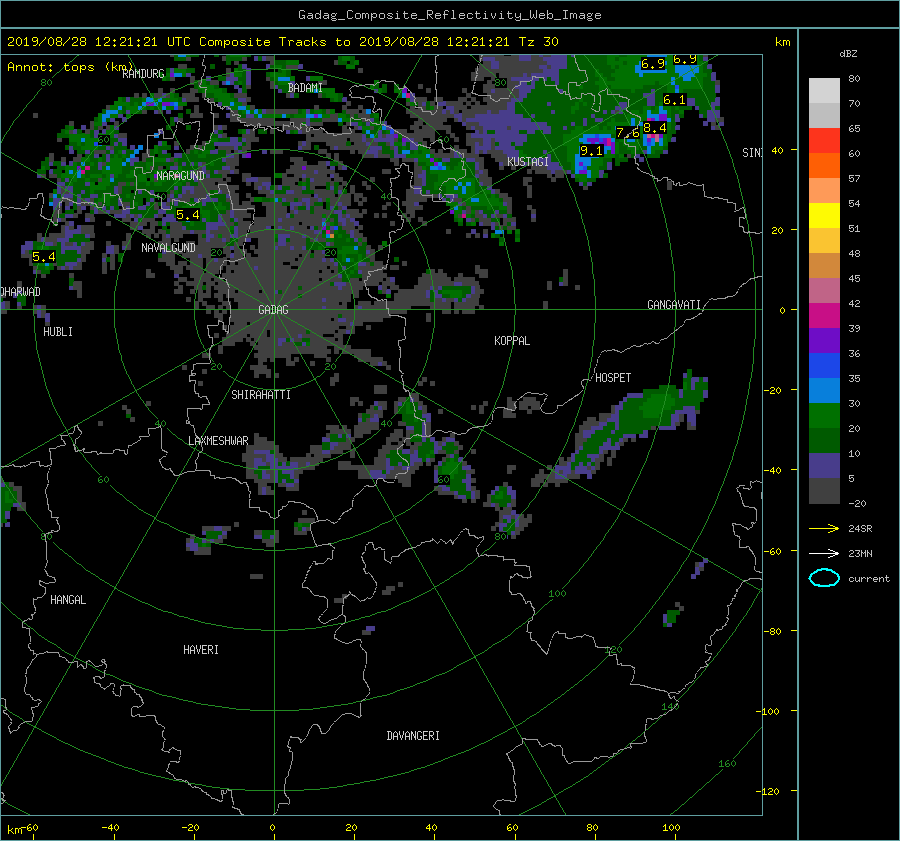Pick the dark green 20-10 dBZ swatch

click(824, 441)
